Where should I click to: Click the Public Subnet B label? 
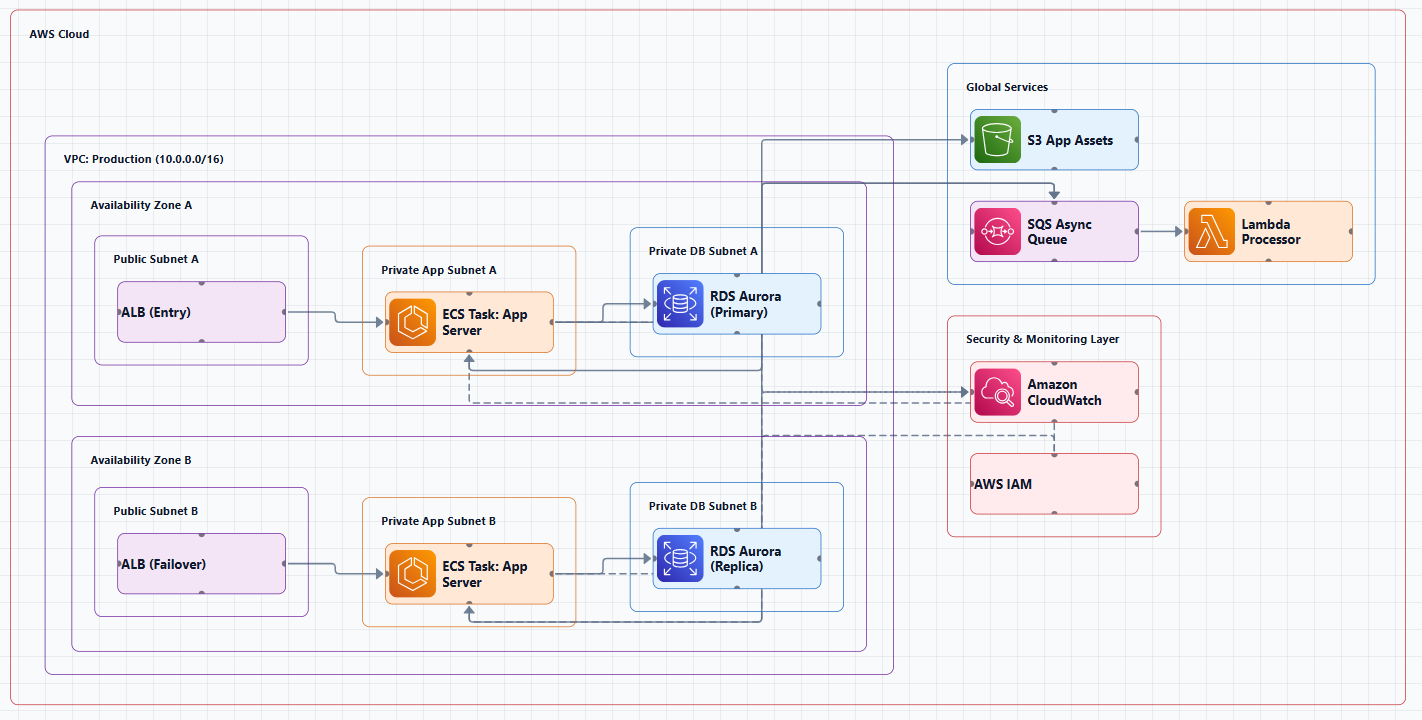click(x=156, y=511)
